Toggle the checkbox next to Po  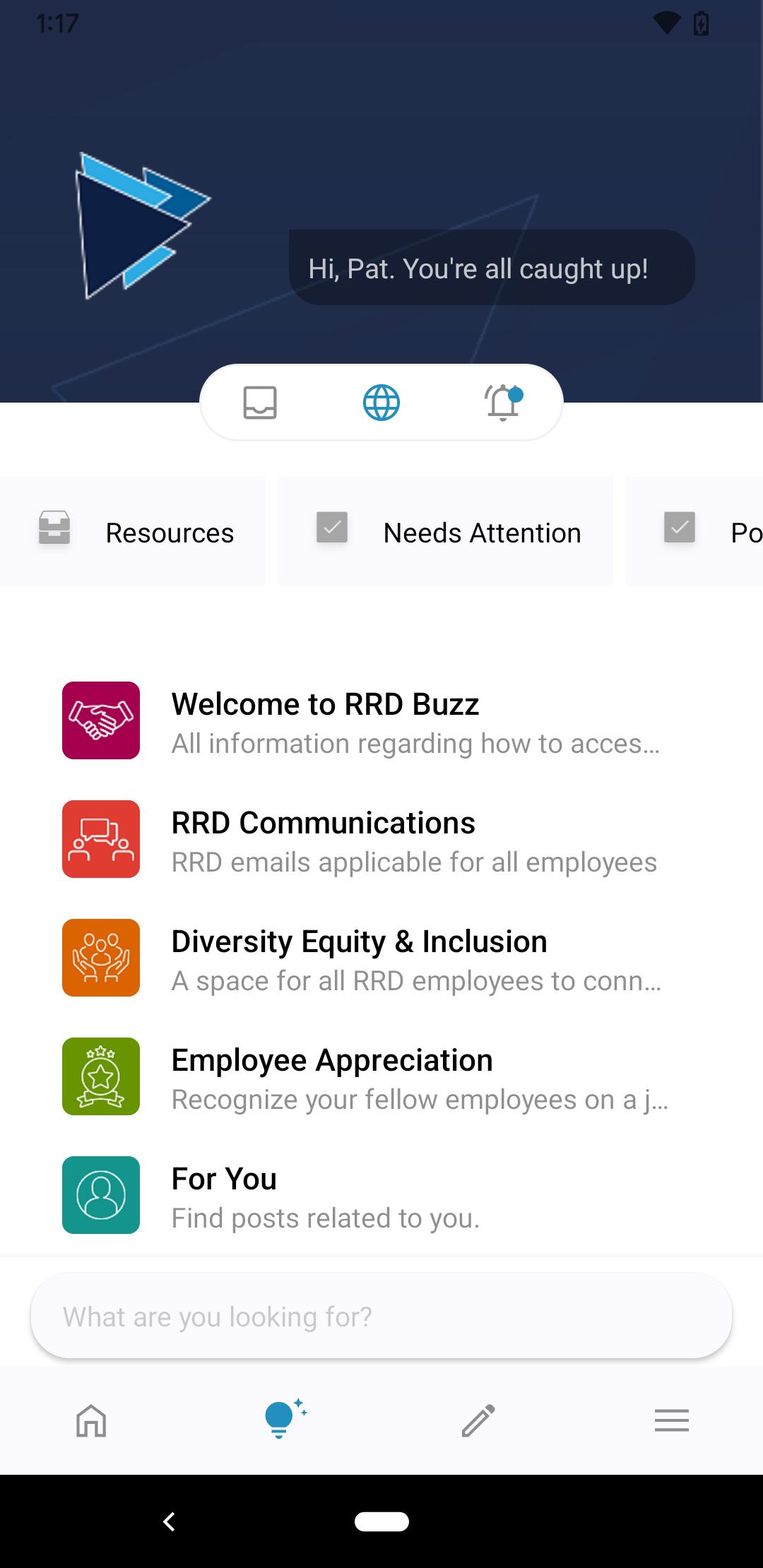(680, 528)
